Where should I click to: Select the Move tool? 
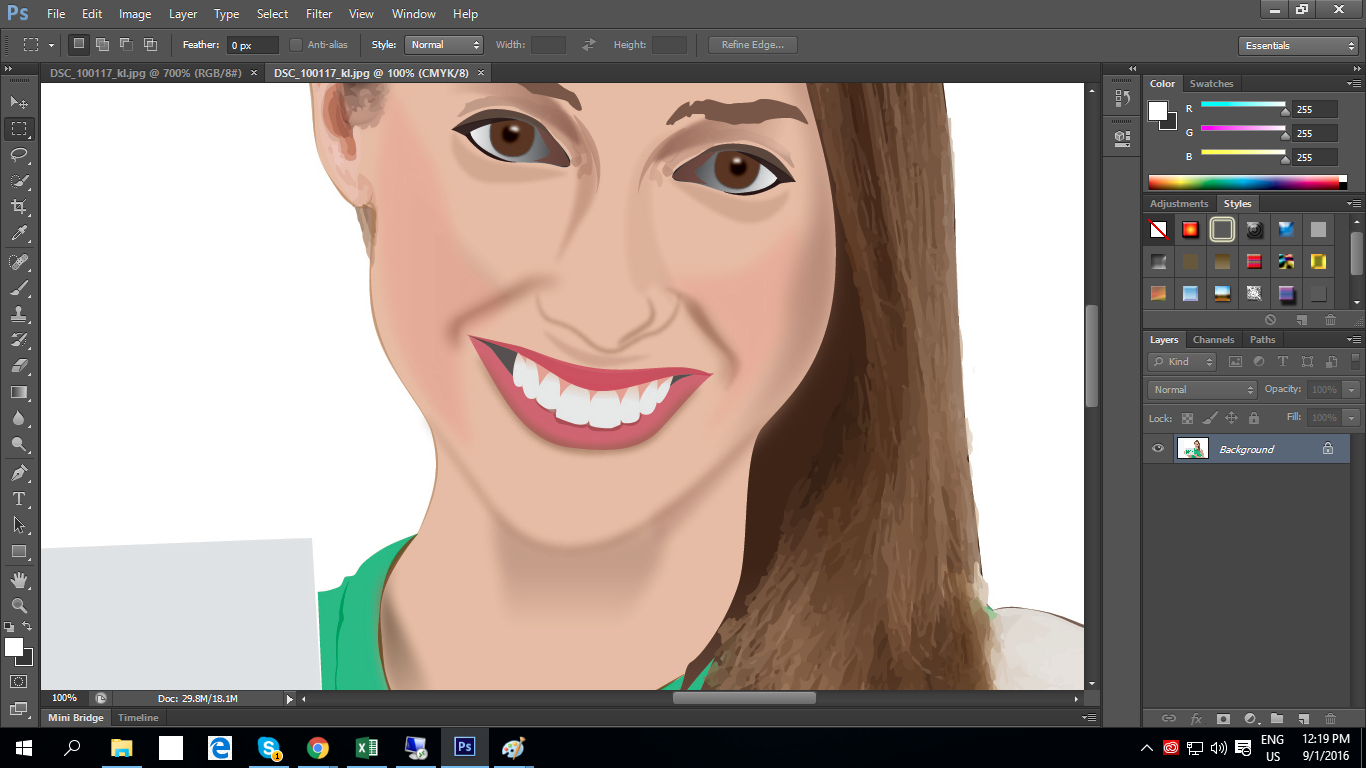coord(20,102)
